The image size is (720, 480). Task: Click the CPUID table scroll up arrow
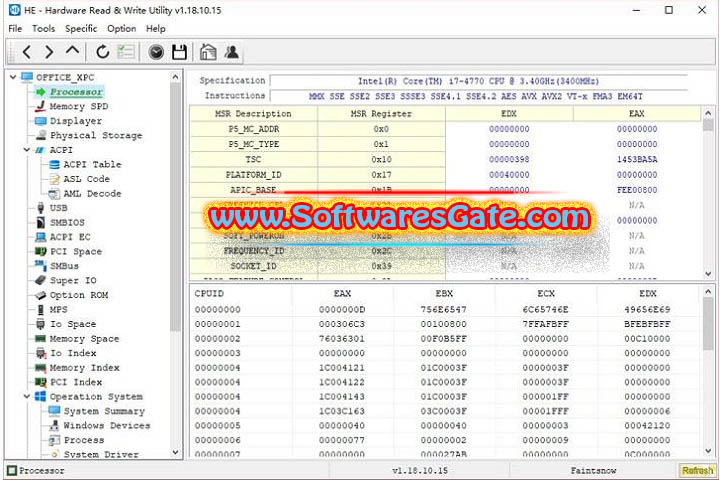click(x=708, y=292)
